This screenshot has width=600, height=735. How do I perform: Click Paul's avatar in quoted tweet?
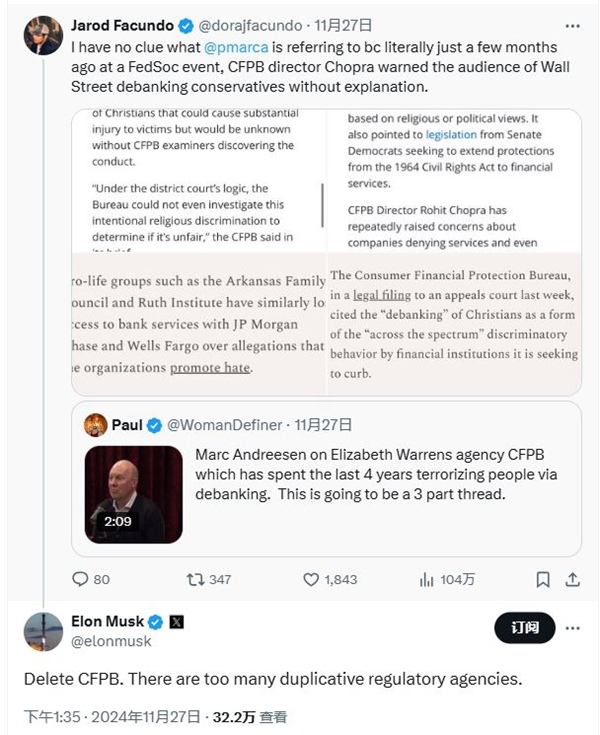pyautogui.click(x=96, y=425)
